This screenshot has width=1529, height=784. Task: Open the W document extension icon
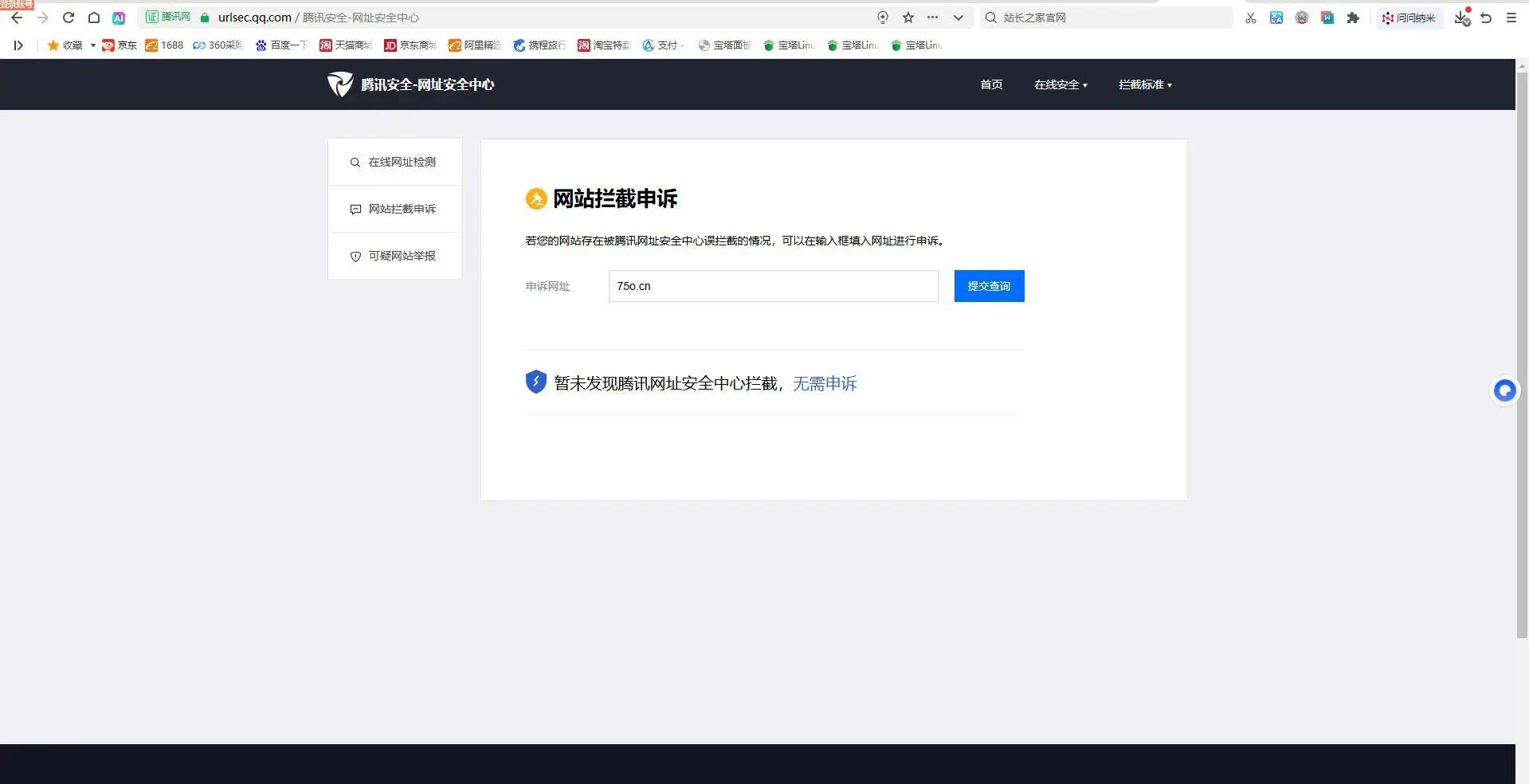[x=1327, y=18]
